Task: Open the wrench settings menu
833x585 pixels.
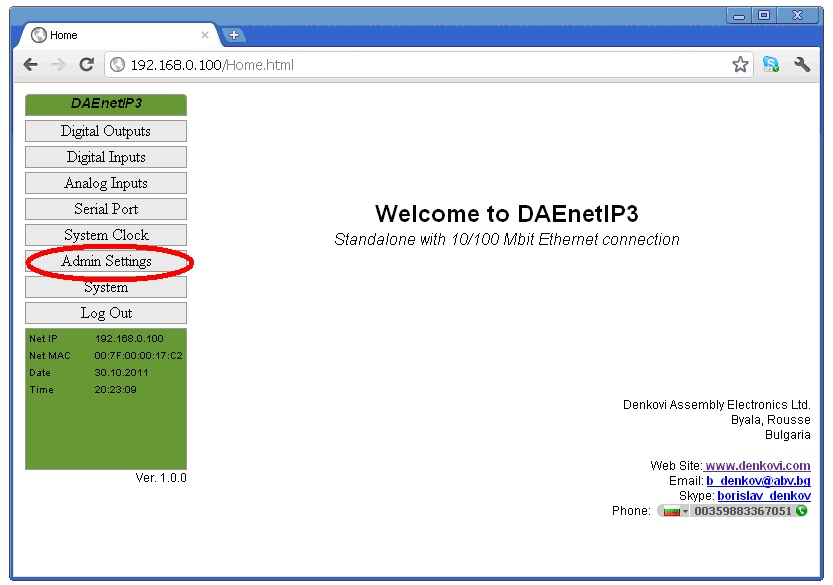Action: click(x=802, y=64)
